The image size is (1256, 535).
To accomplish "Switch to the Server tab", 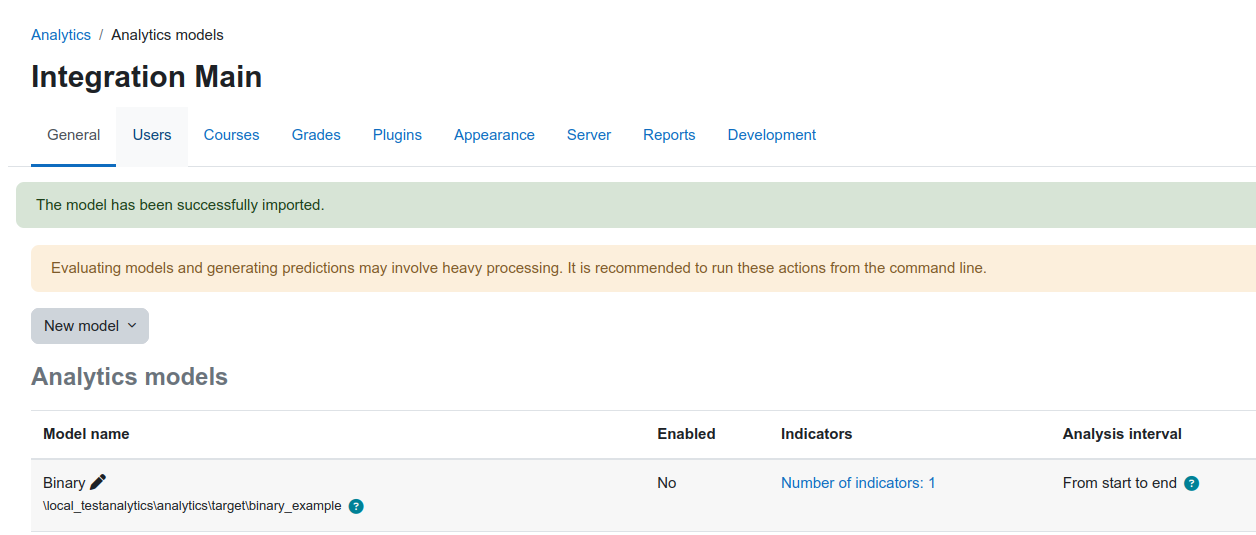I will coord(589,135).
